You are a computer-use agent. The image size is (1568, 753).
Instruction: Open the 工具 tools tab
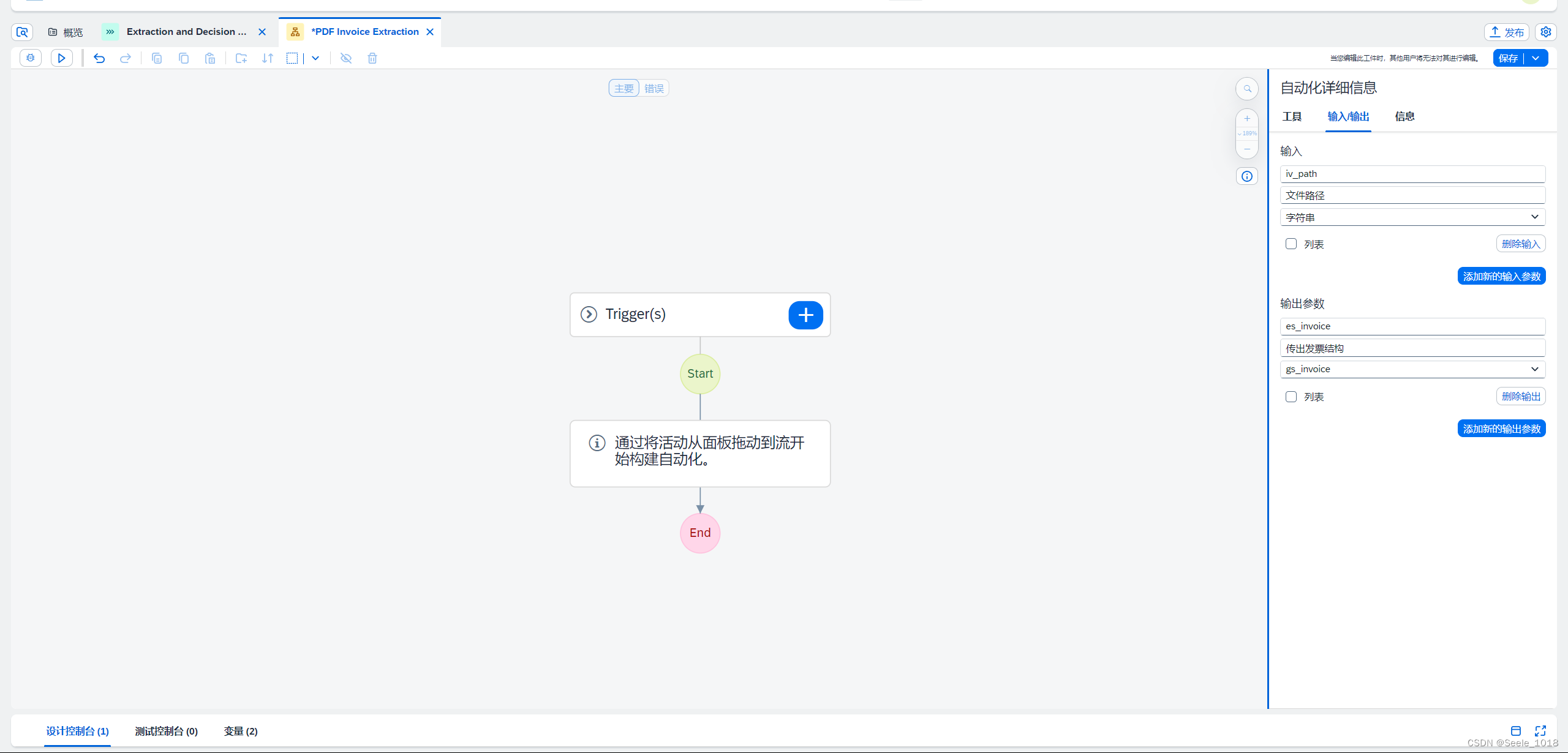pyautogui.click(x=1292, y=116)
